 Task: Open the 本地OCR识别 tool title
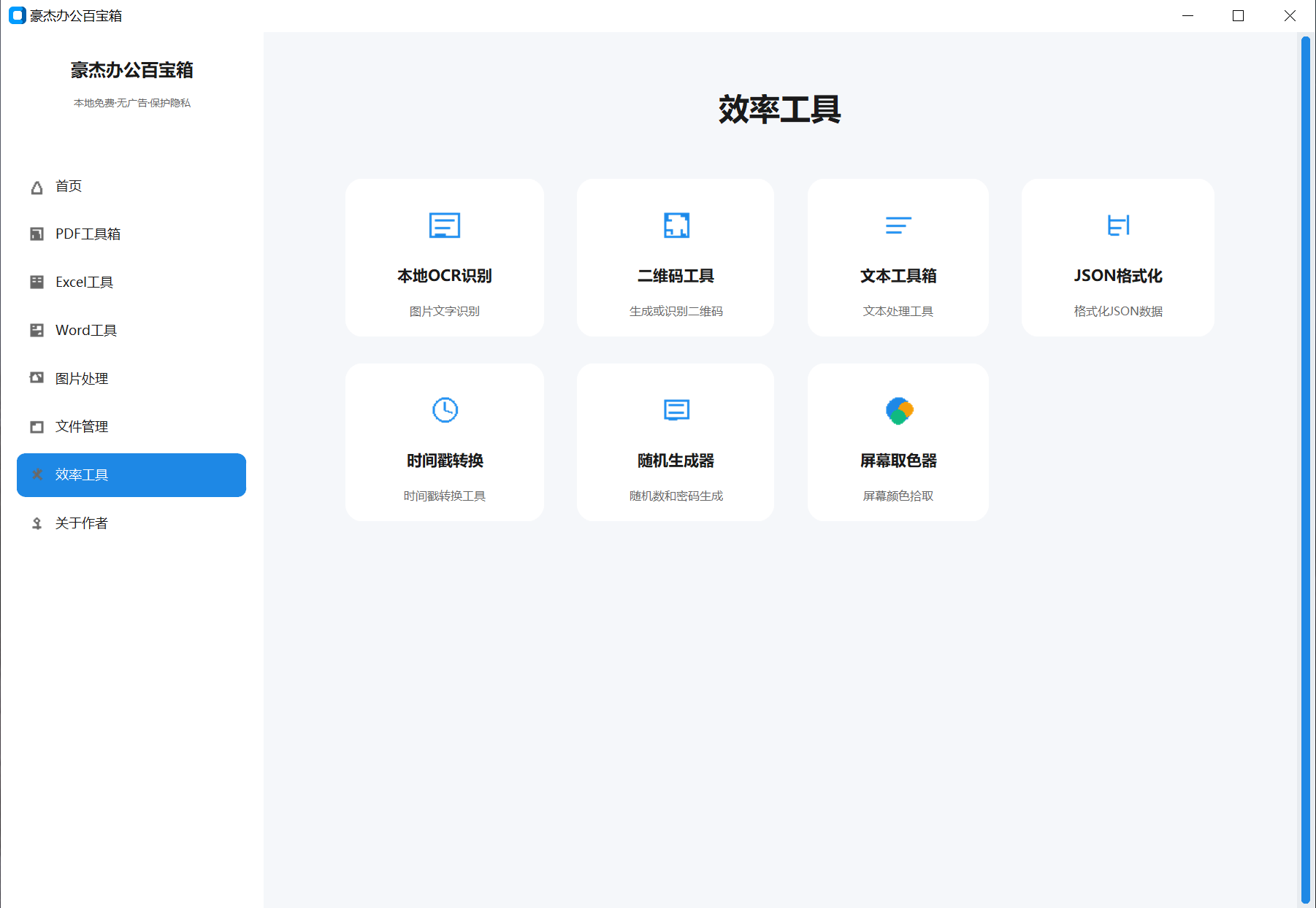point(445,276)
